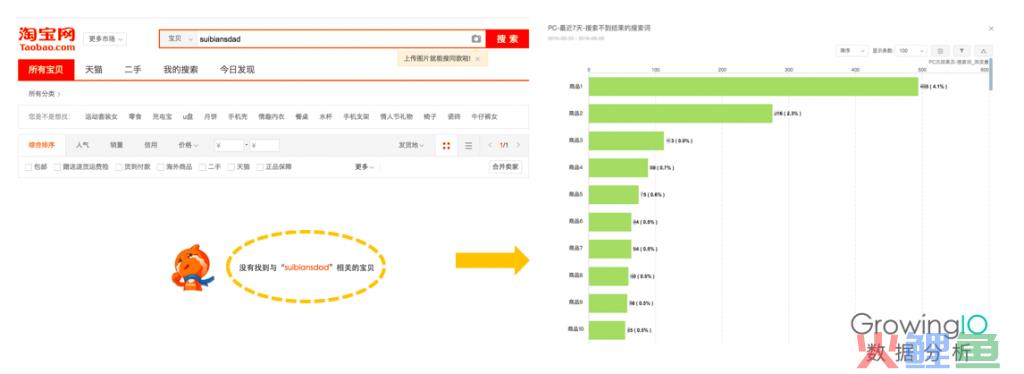Select the 我的搜索 tab
Image resolution: width=1024 pixels, height=374 pixels.
[x=181, y=70]
